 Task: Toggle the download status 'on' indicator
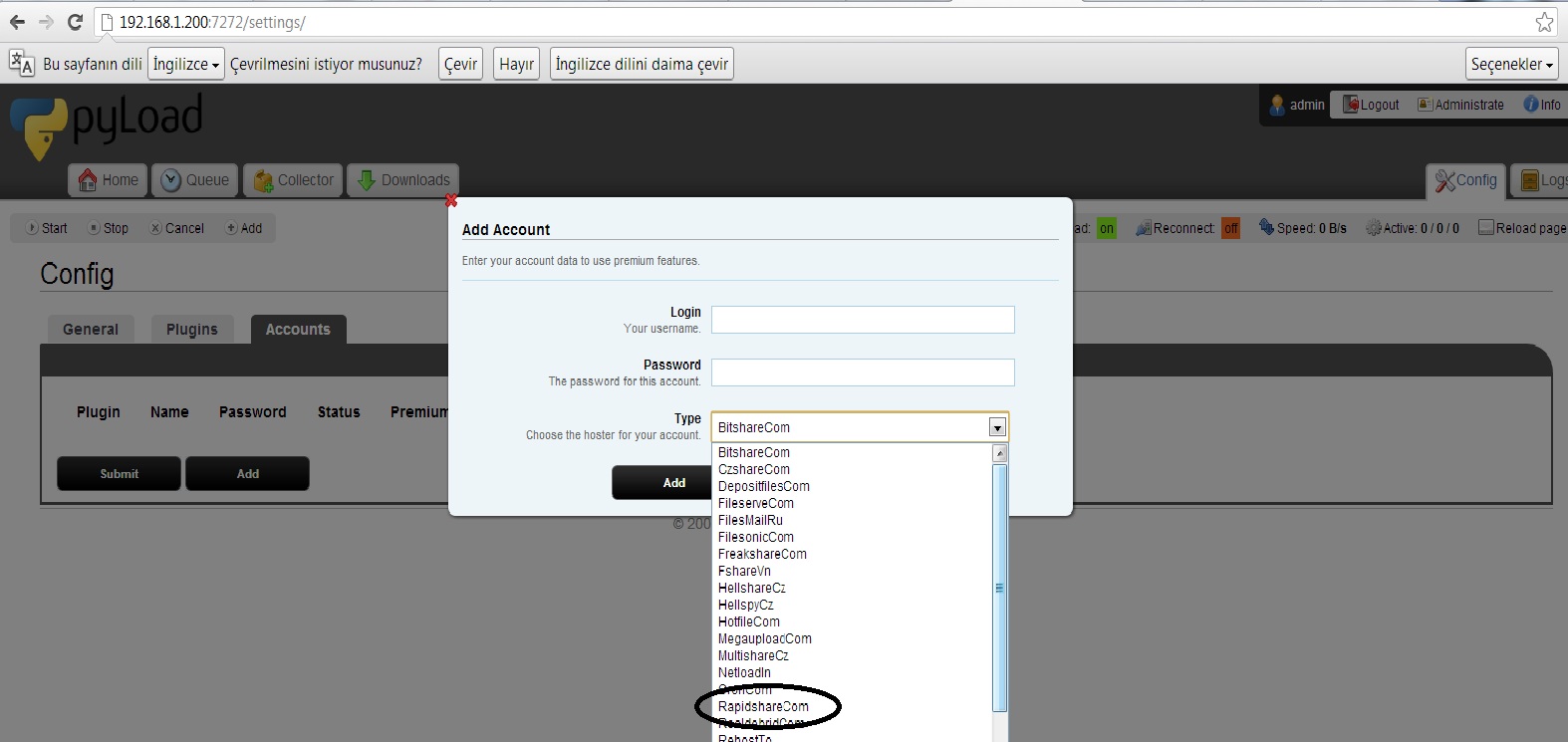click(x=1107, y=228)
